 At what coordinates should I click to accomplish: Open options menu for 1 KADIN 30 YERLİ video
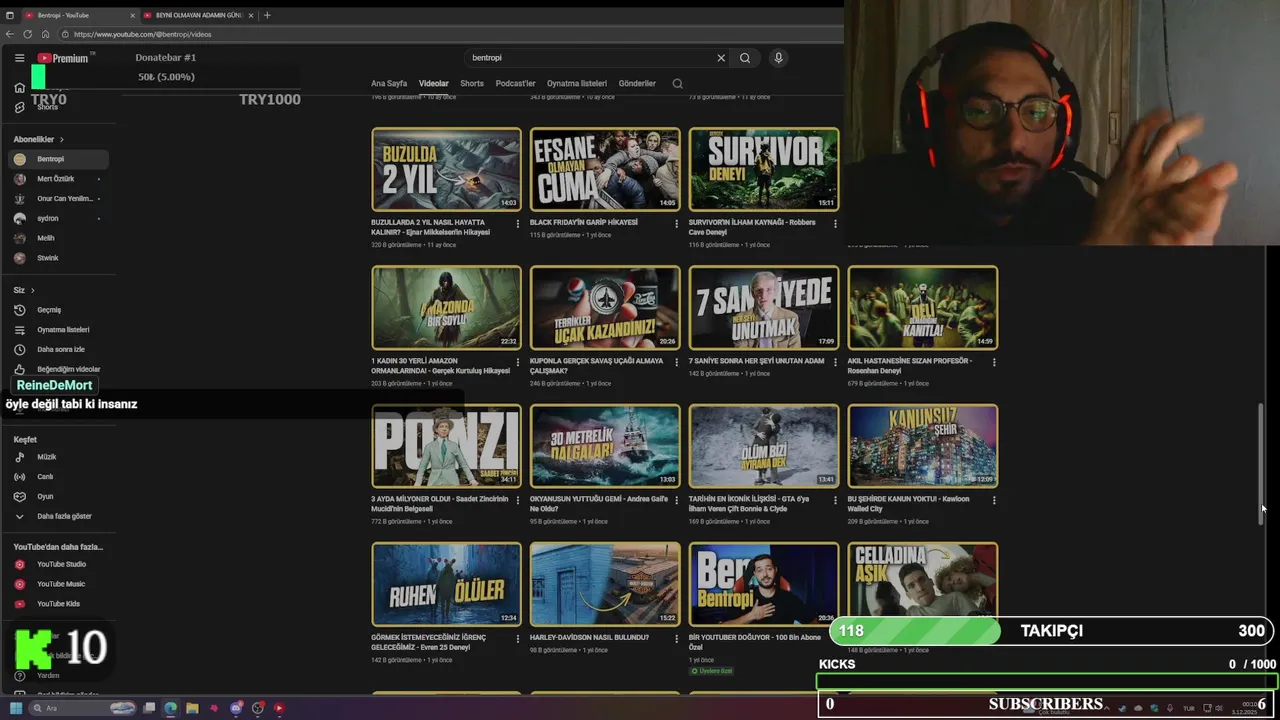(517, 362)
